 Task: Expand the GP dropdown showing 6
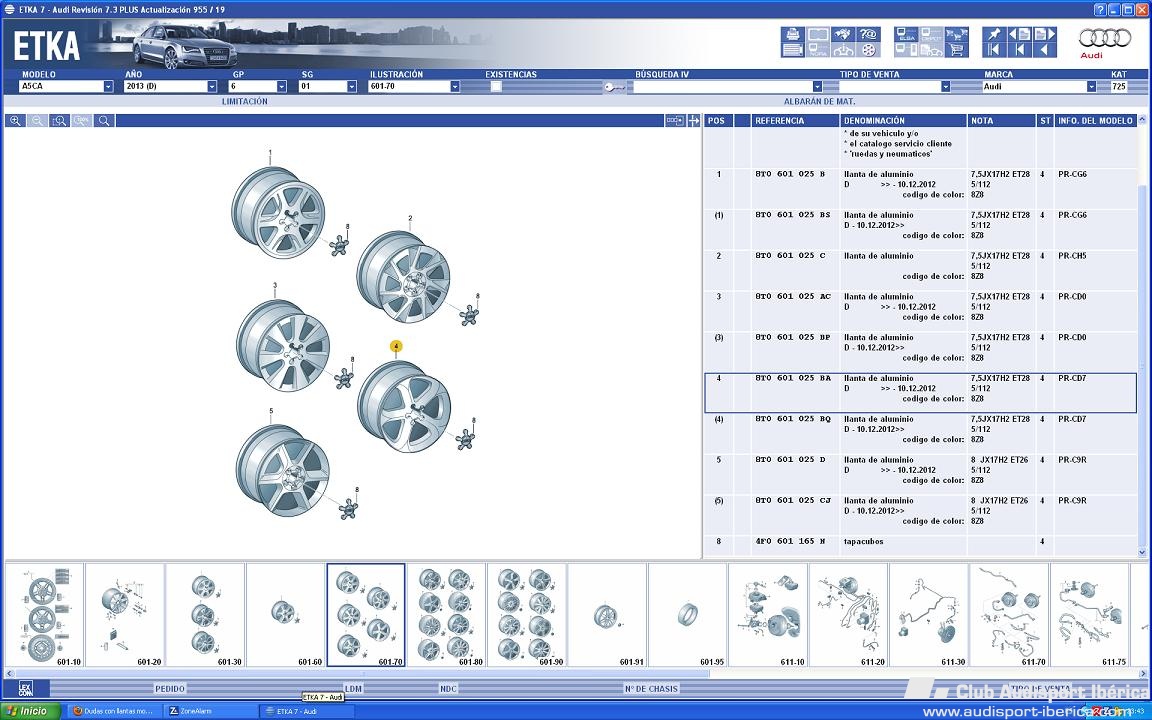(x=281, y=87)
